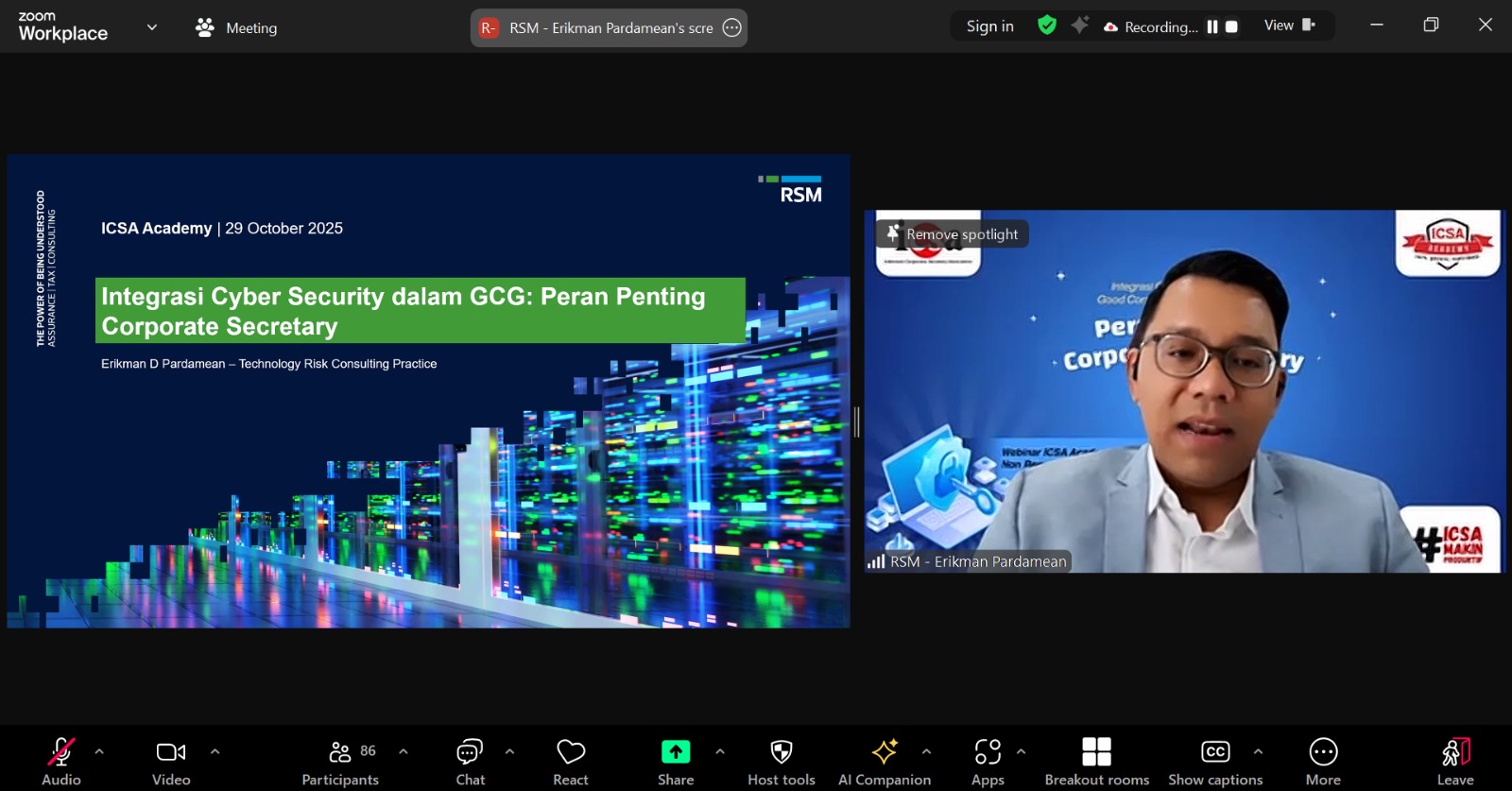Open Breakout rooms
Screen dimensions: 1512x791
(1096, 762)
